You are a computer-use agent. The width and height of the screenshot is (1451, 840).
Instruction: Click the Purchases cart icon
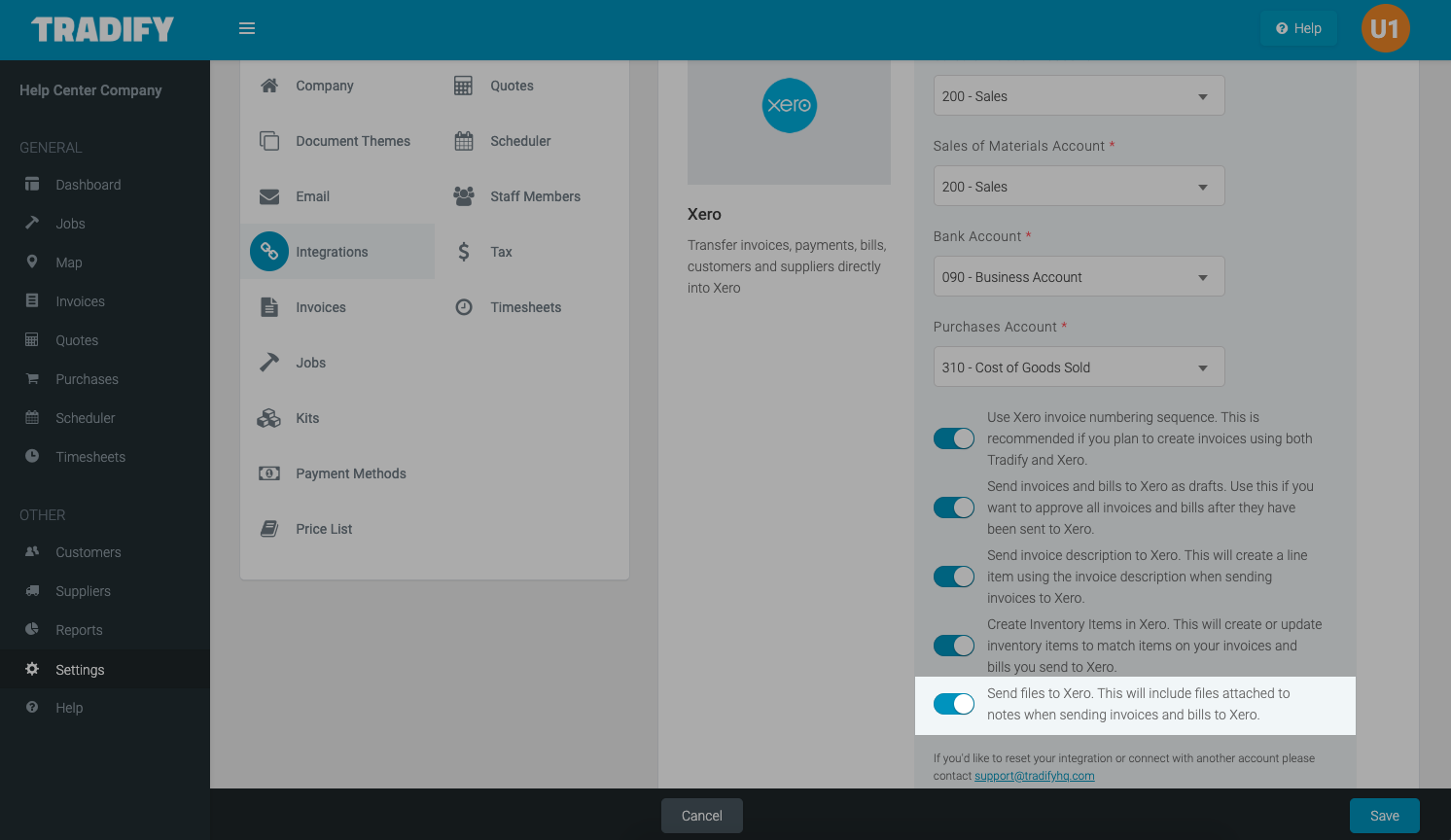pos(30,378)
